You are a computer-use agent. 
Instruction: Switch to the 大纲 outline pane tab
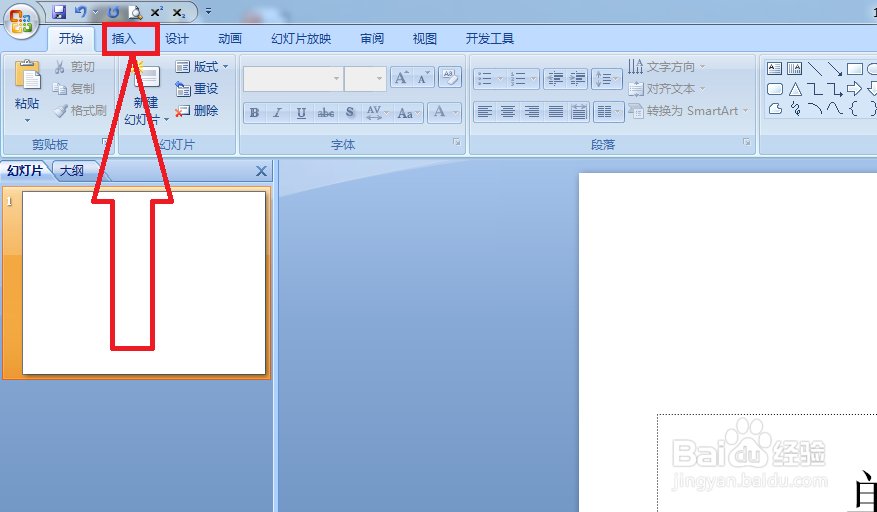[x=73, y=171]
